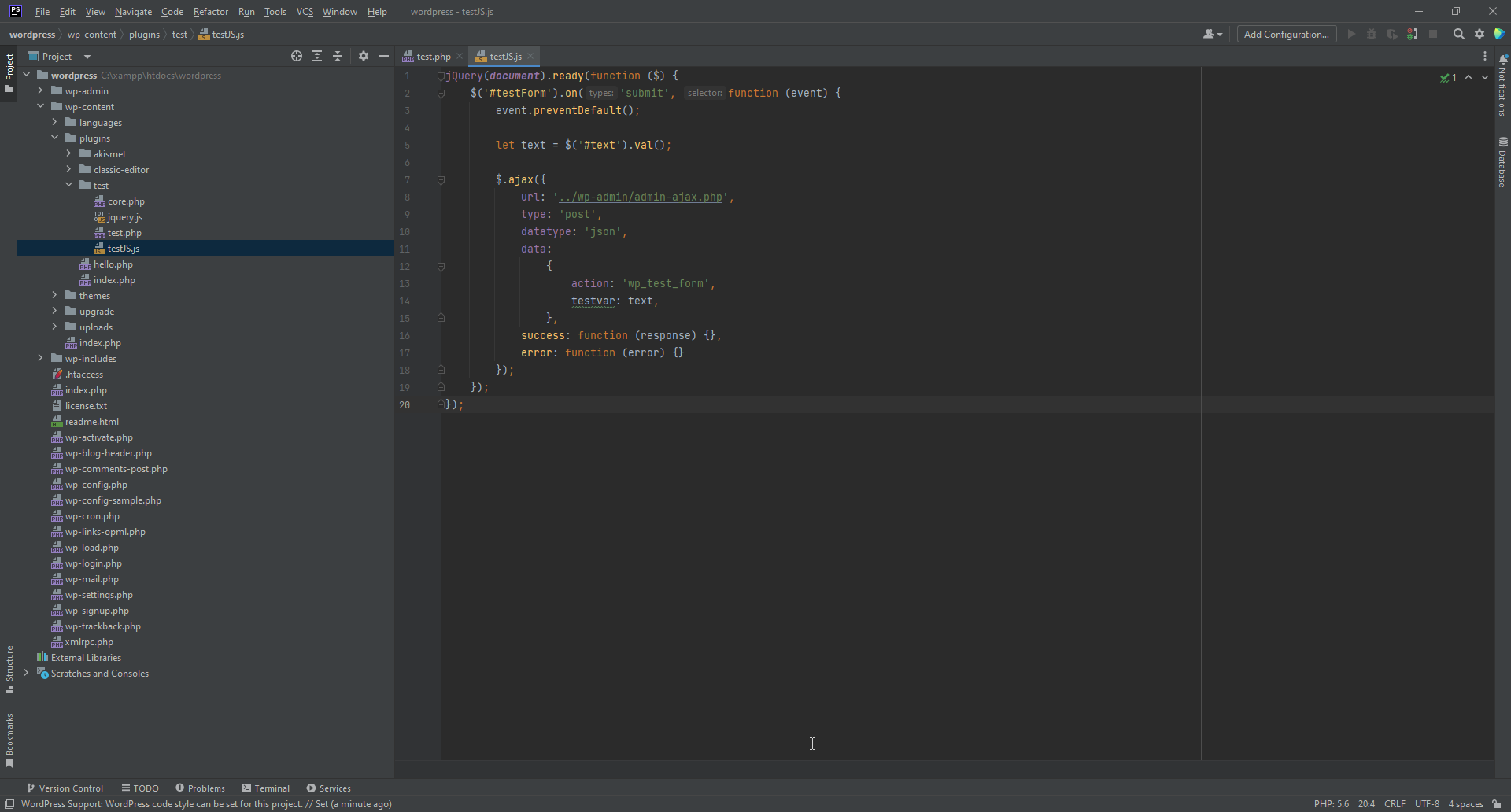Click wp-content breadcrumb in navigation bar

92,35
